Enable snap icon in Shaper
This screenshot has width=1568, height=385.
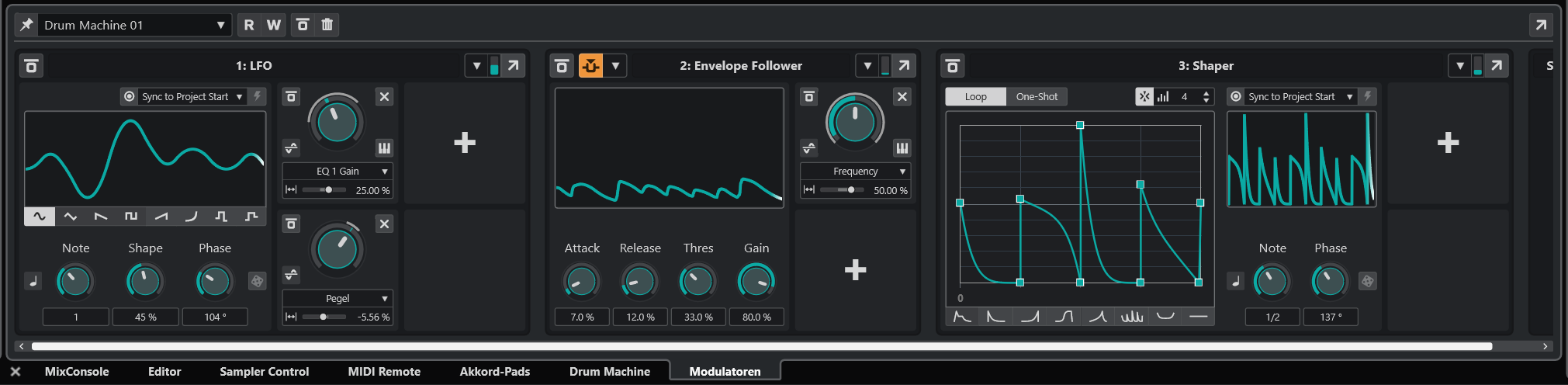[x=1144, y=97]
